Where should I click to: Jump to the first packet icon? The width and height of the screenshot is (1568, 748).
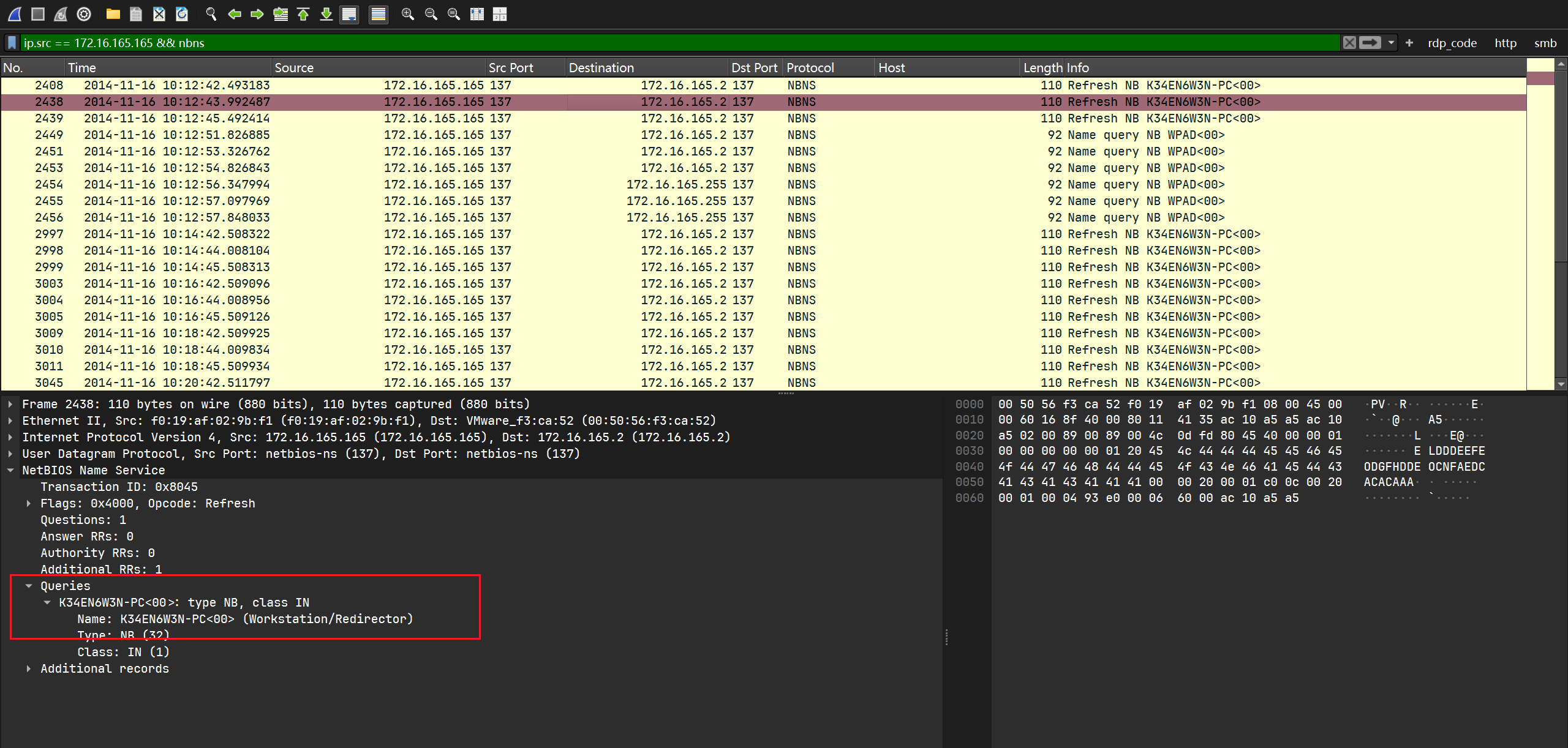(x=303, y=13)
